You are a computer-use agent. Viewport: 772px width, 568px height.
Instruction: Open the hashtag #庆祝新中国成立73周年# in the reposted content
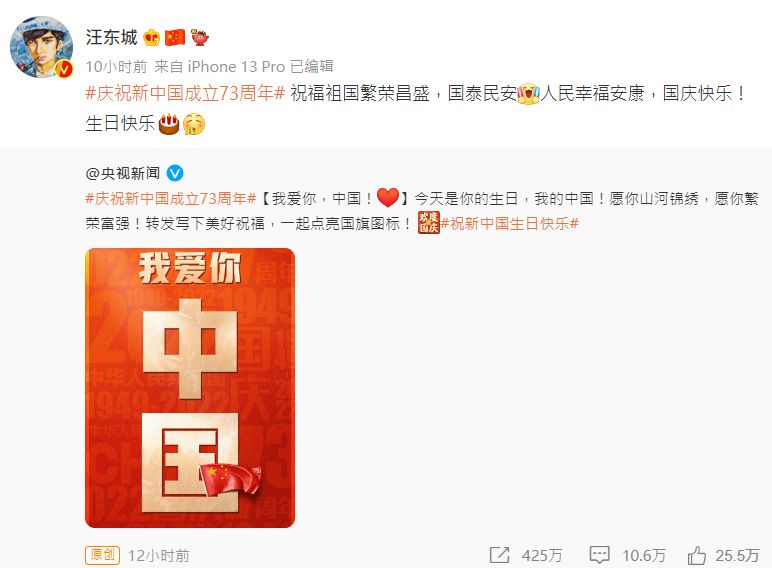point(171,199)
